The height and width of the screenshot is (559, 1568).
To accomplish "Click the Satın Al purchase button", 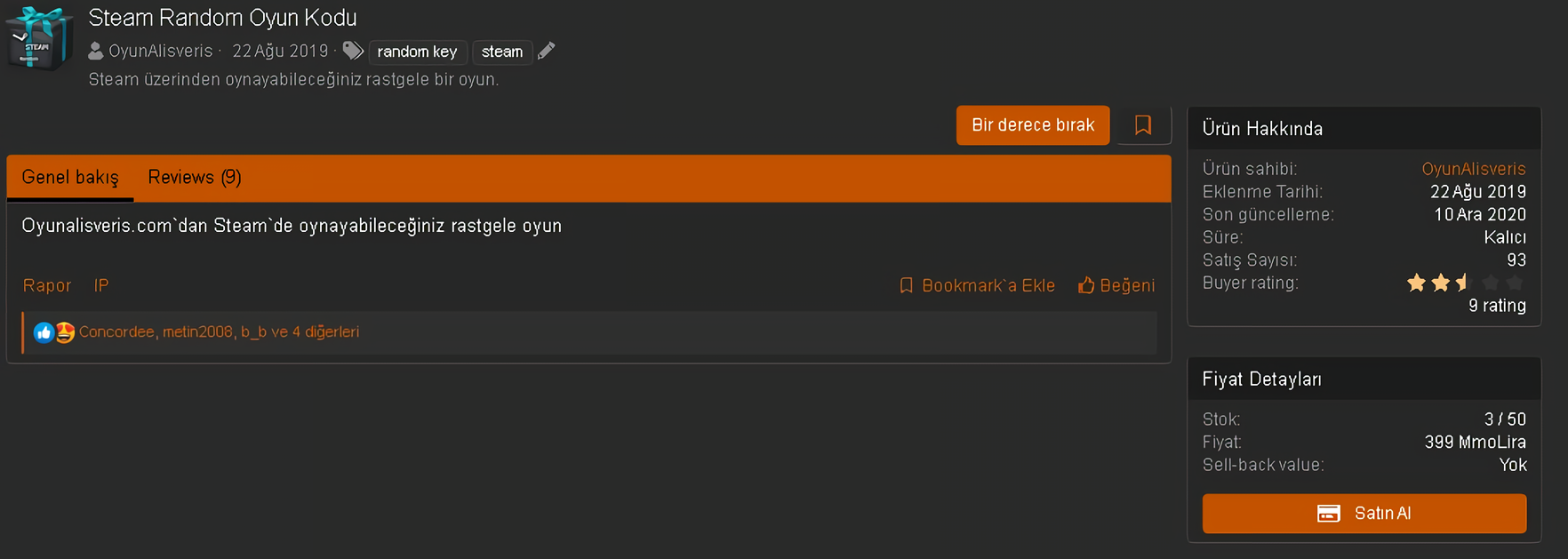I will pyautogui.click(x=1364, y=514).
